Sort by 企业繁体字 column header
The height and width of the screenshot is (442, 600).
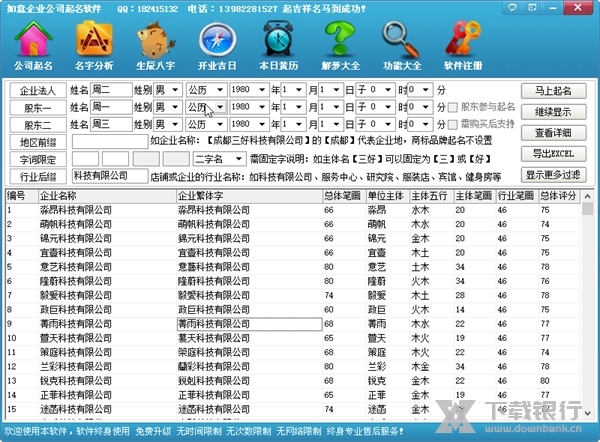click(249, 196)
